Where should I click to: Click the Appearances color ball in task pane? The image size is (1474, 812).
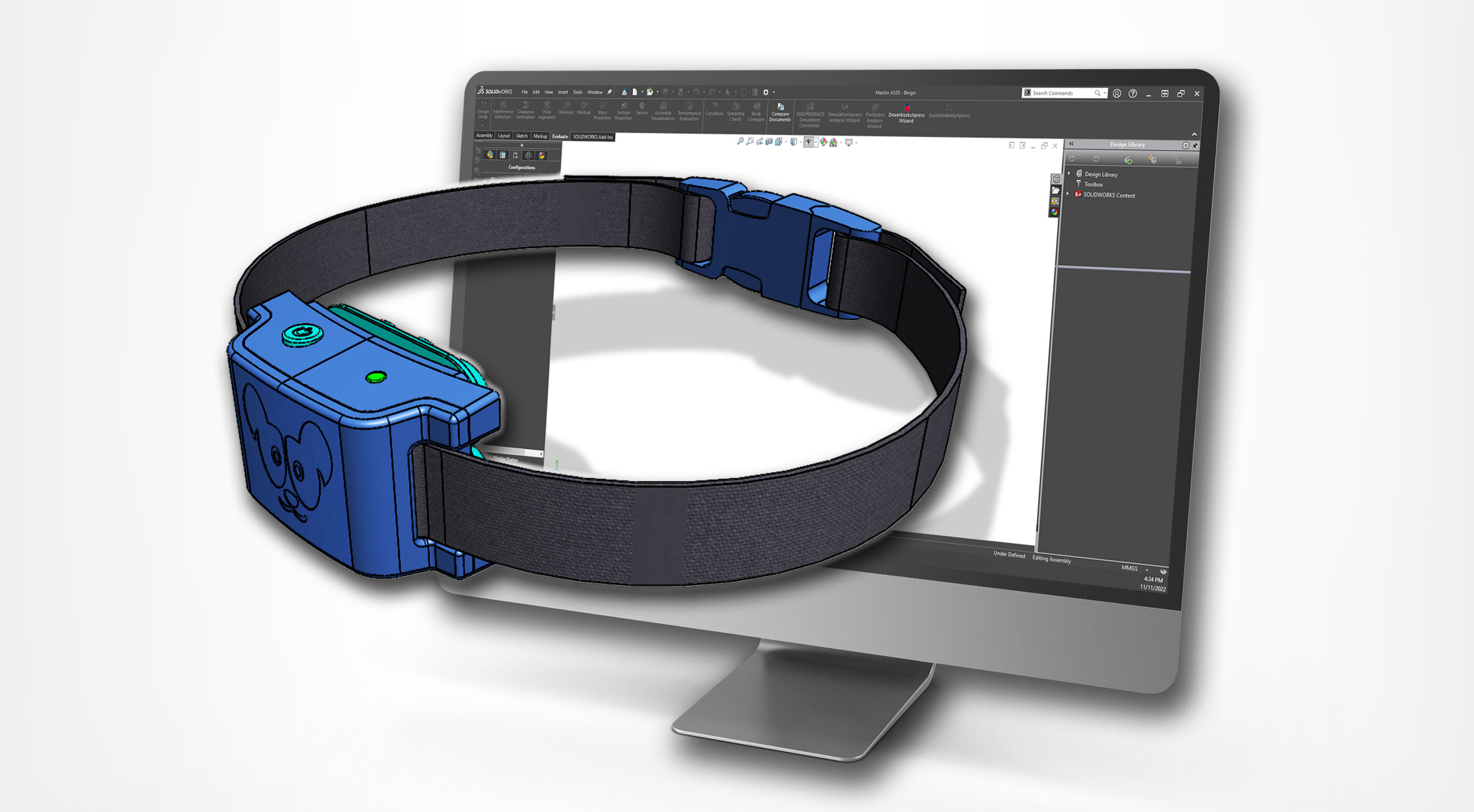pyautogui.click(x=1054, y=211)
